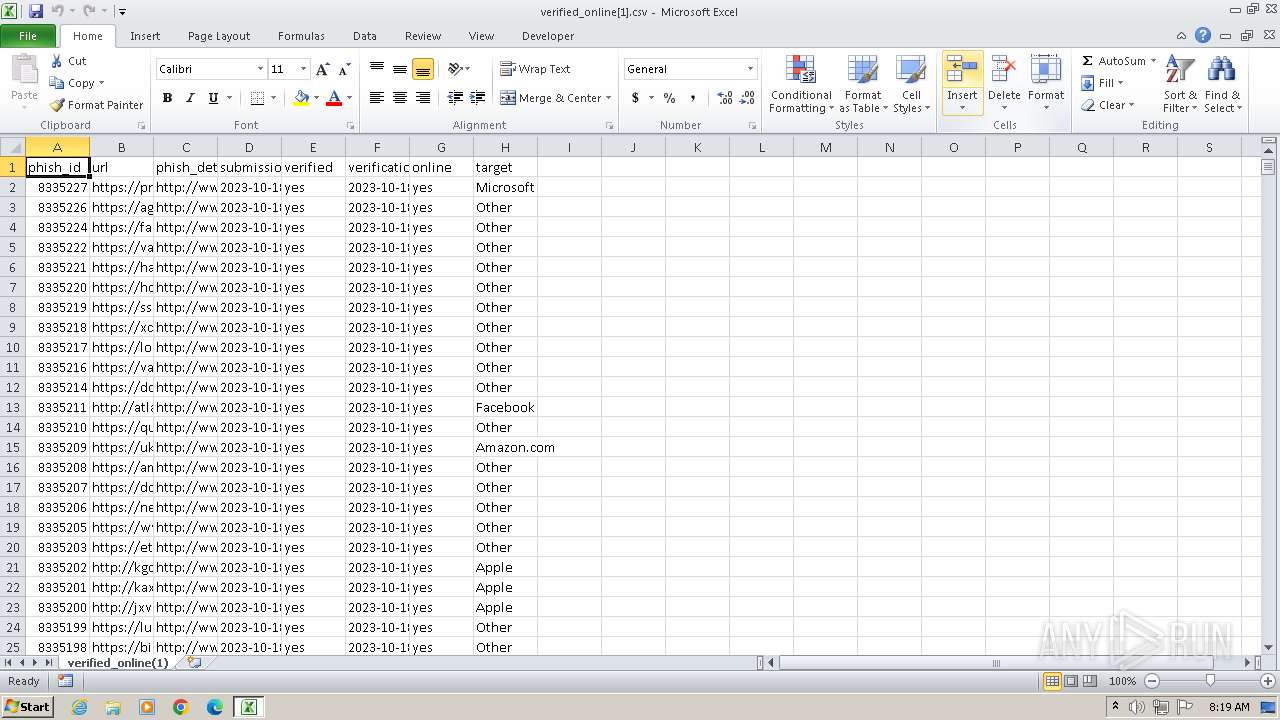
Task: Click the Save icon in quick access
Action: tap(36, 11)
